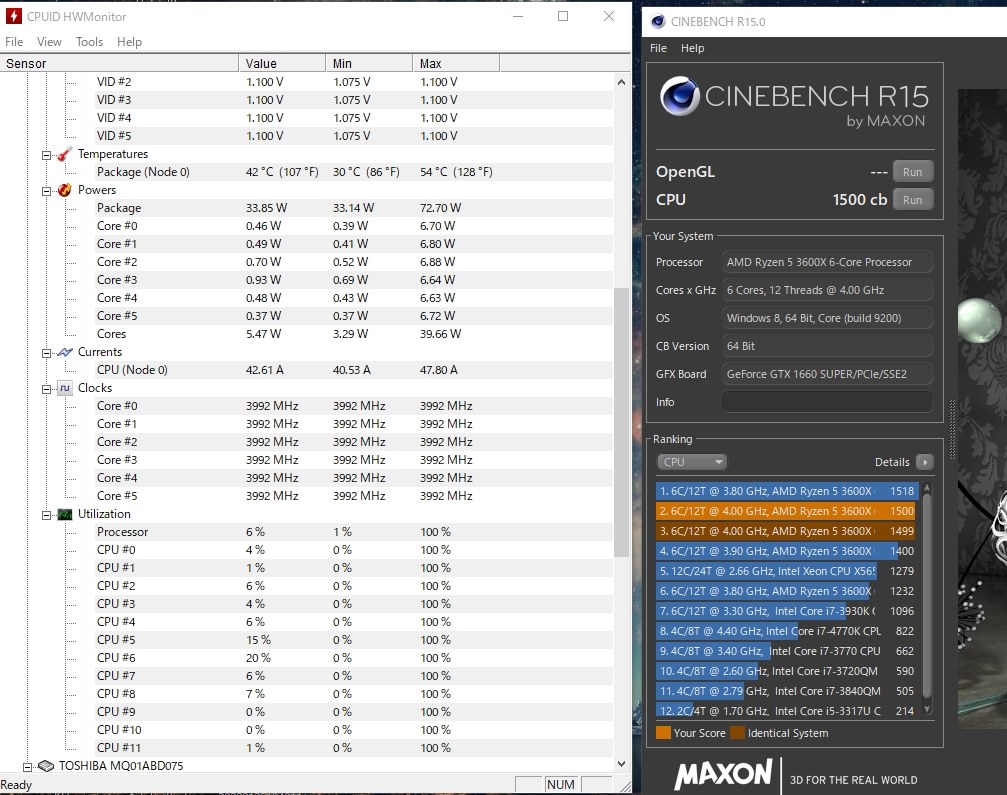
Task: Click the HWMonitor lightning app icon
Action: pyautogui.click(x=13, y=16)
